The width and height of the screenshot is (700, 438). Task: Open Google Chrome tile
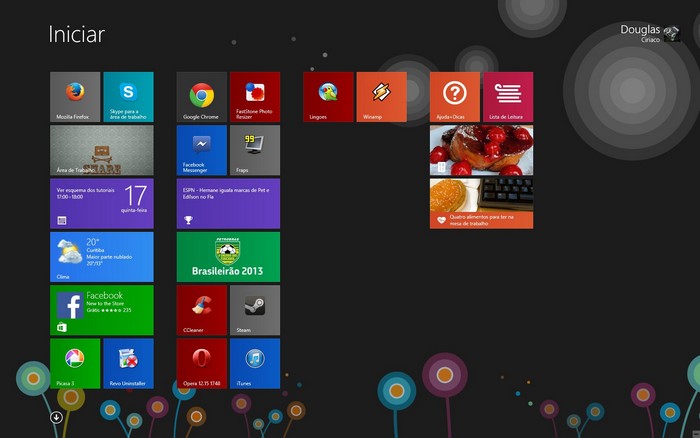(201, 97)
